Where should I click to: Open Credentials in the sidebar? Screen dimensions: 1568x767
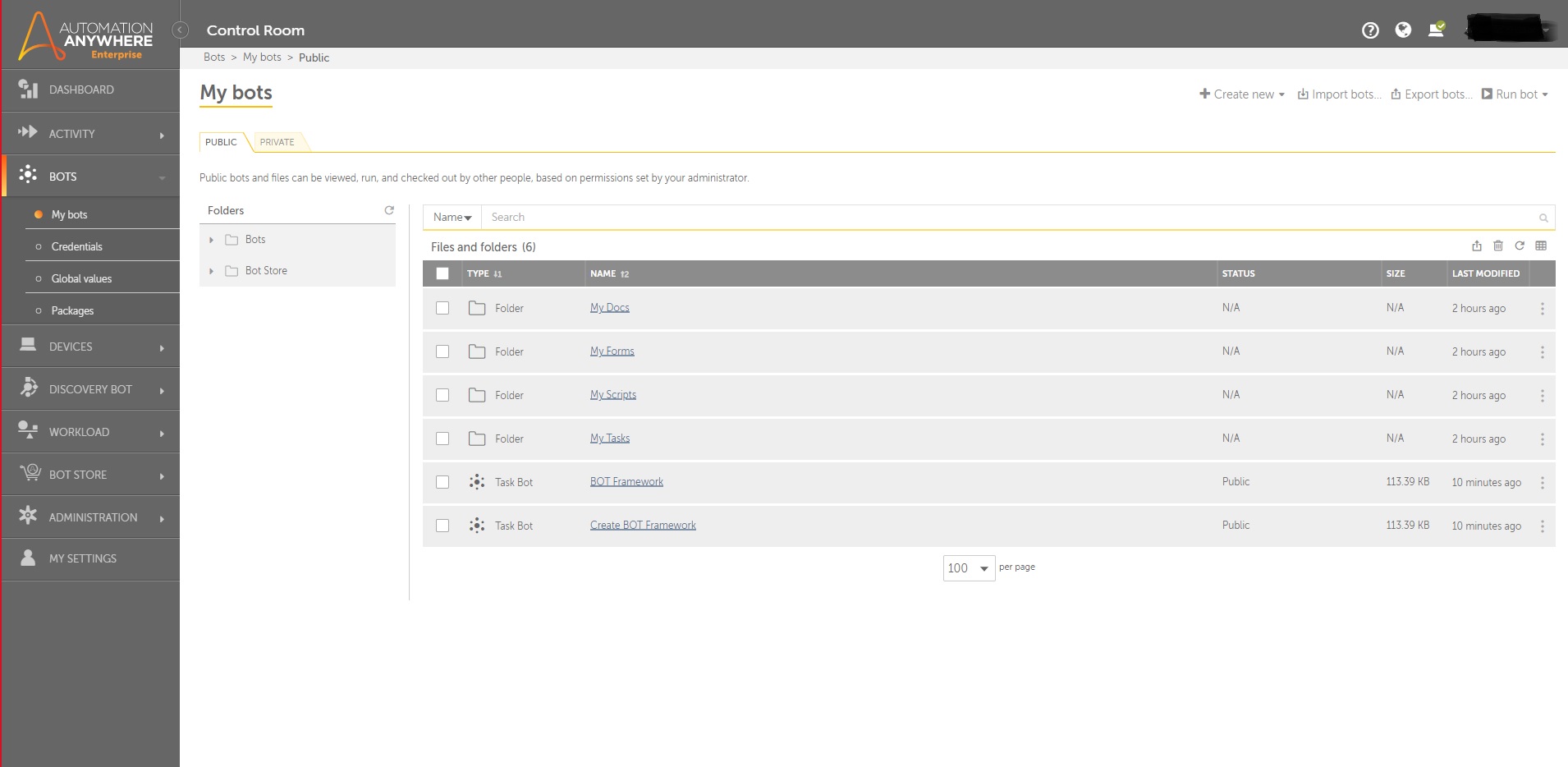[x=76, y=246]
